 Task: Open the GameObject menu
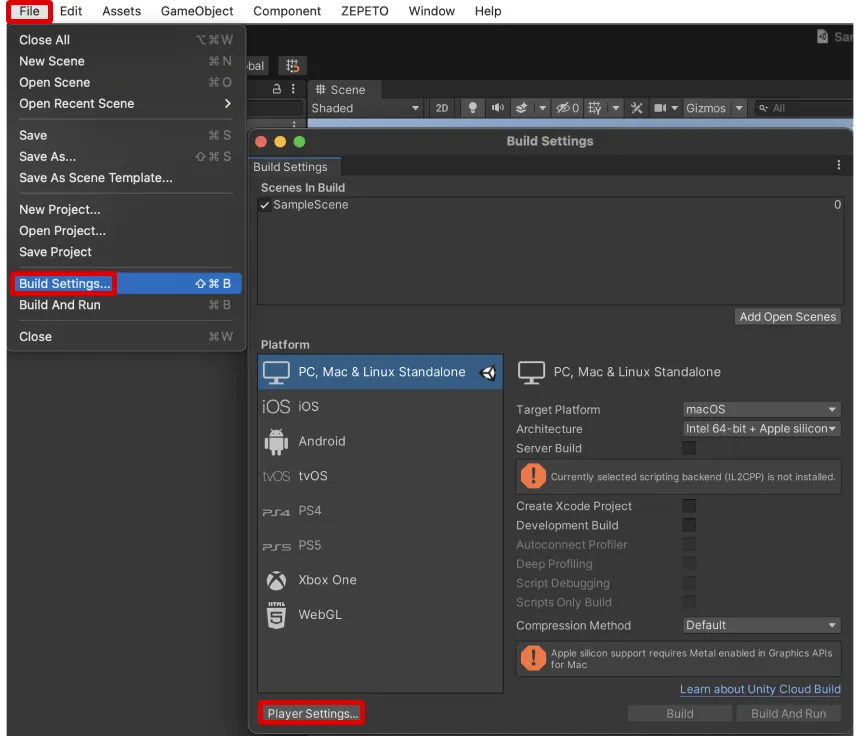197,11
